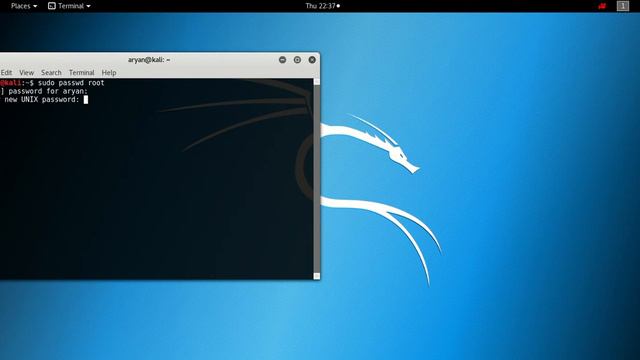Open the Help menu in terminal
Screen dimensions: 640x360
tap(109, 73)
